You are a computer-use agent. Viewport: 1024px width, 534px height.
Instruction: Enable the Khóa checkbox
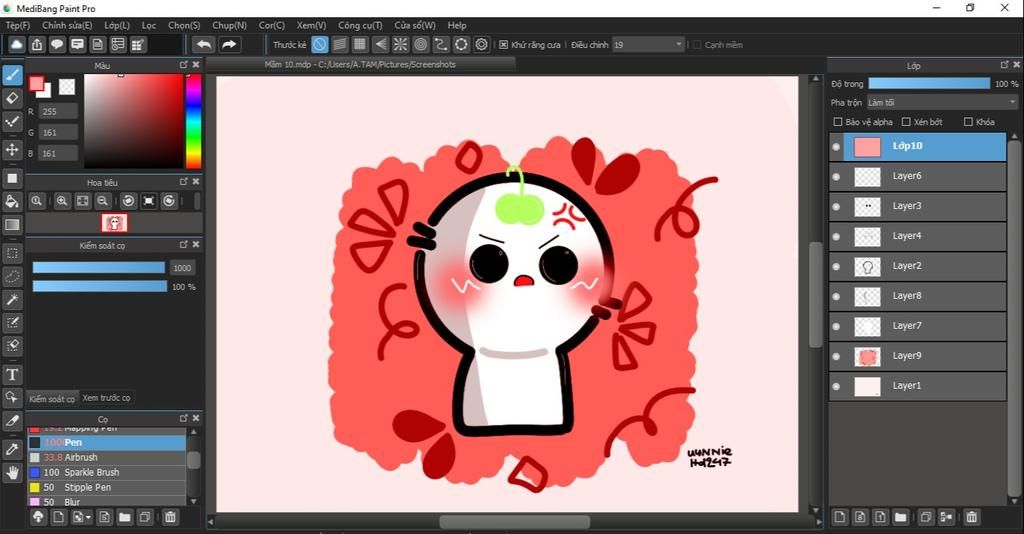(x=968, y=122)
